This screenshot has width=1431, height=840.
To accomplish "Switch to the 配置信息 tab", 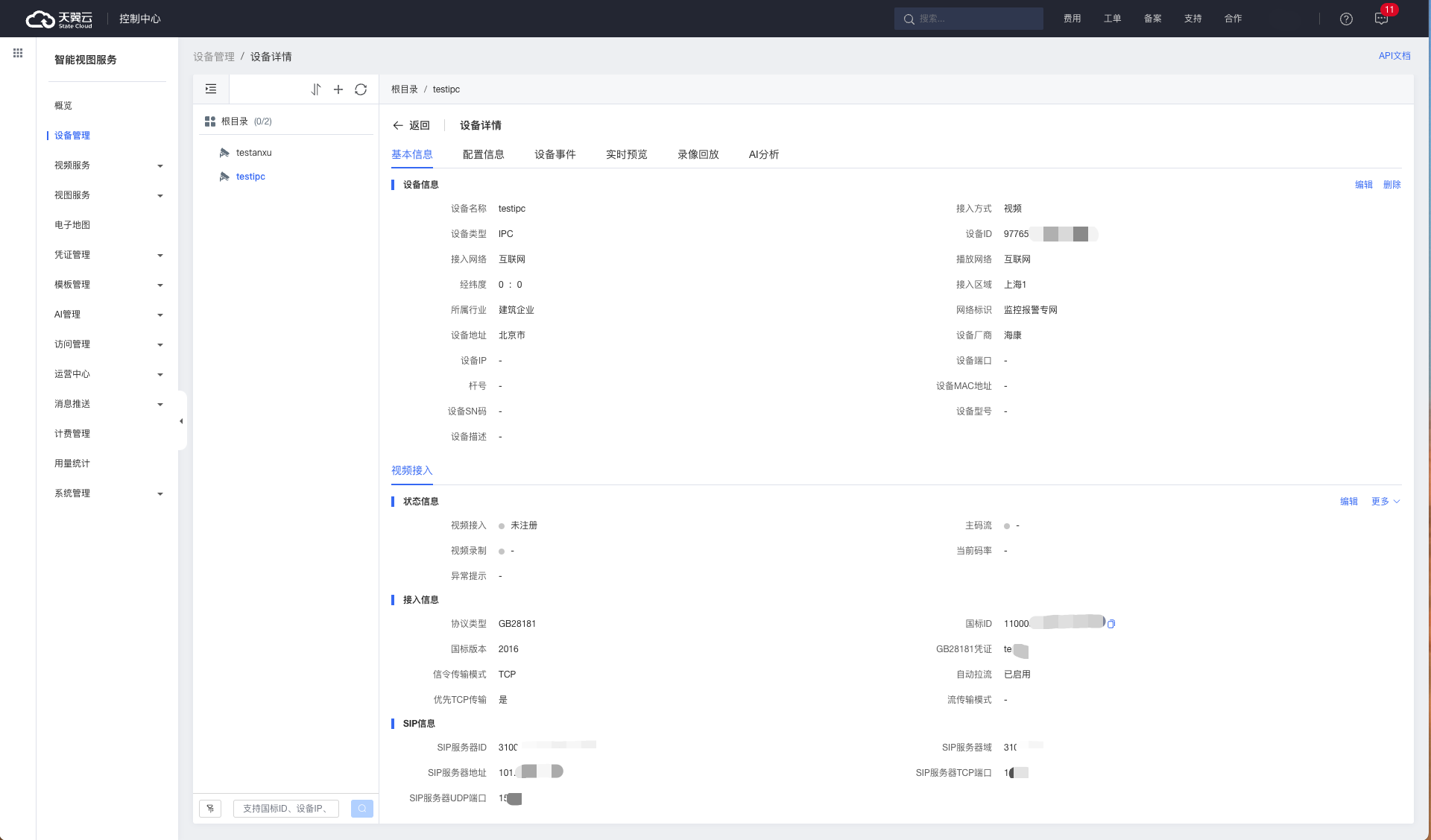I will pyautogui.click(x=483, y=154).
